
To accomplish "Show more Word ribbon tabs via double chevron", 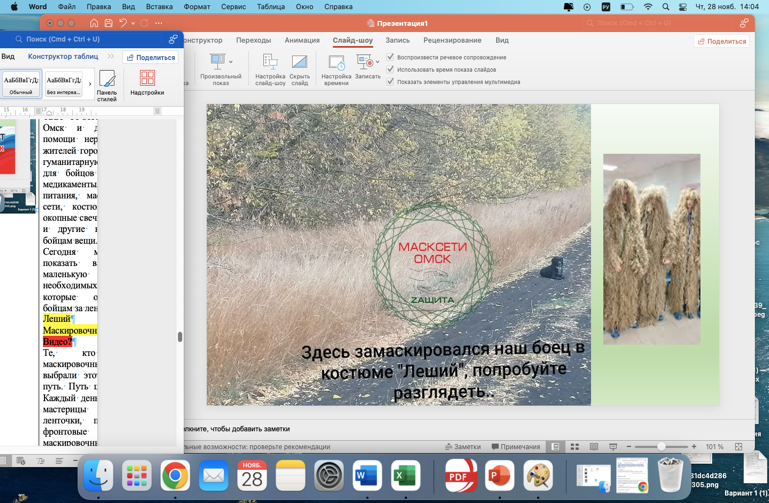I will 111,56.
